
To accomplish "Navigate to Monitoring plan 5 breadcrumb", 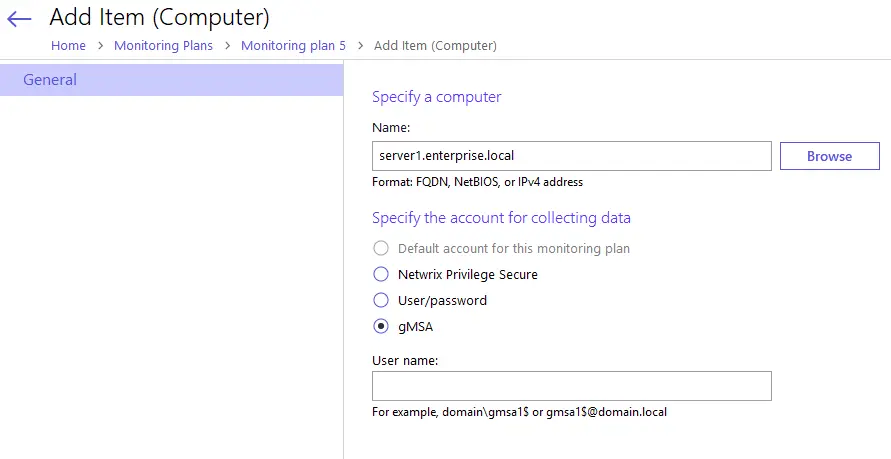I will click(x=293, y=45).
